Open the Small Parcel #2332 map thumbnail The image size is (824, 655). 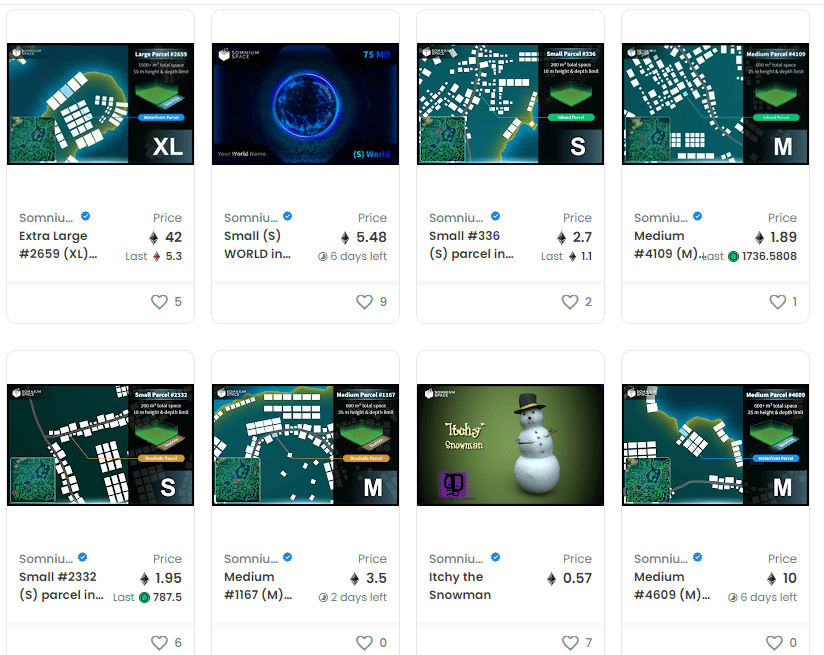point(100,445)
